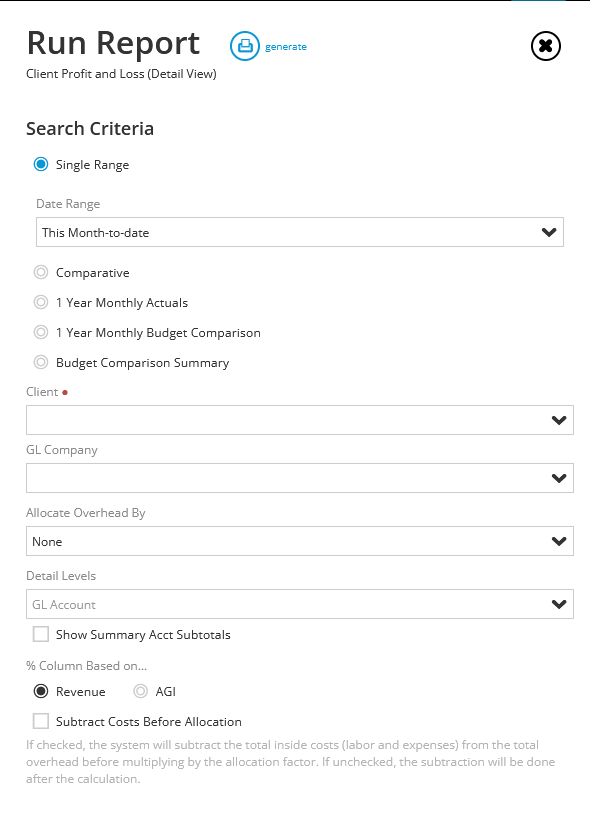Pick 1 Year Monthly Budget Comparison
Image resolution: width=590 pixels, height=817 pixels.
(x=41, y=332)
